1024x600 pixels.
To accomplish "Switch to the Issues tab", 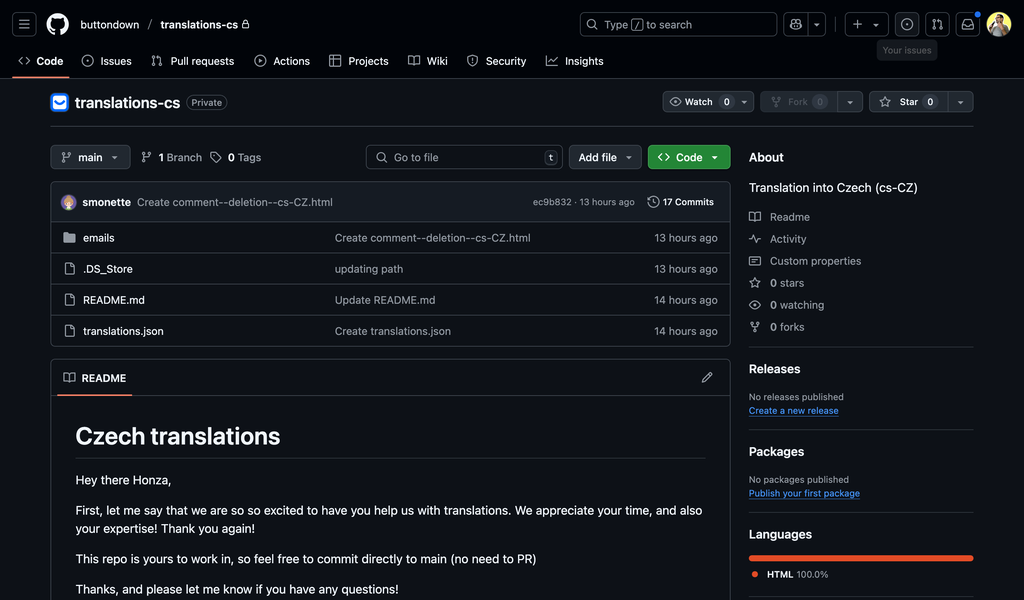I will tap(106, 61).
